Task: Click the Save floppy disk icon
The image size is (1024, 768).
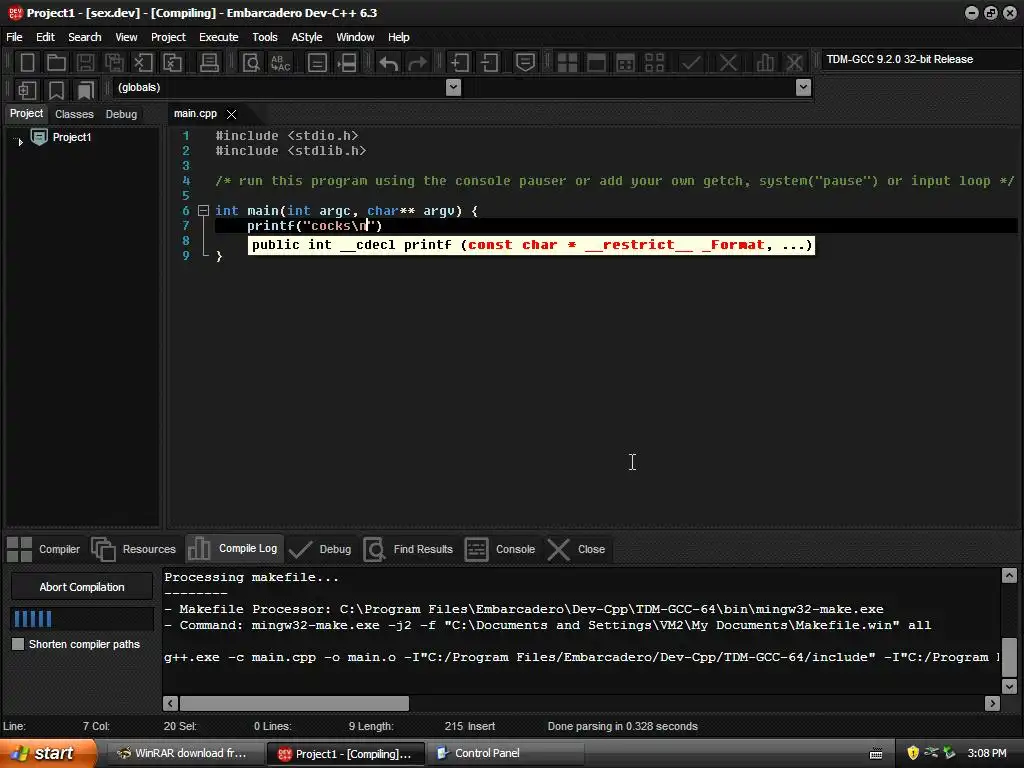Action: (85, 63)
